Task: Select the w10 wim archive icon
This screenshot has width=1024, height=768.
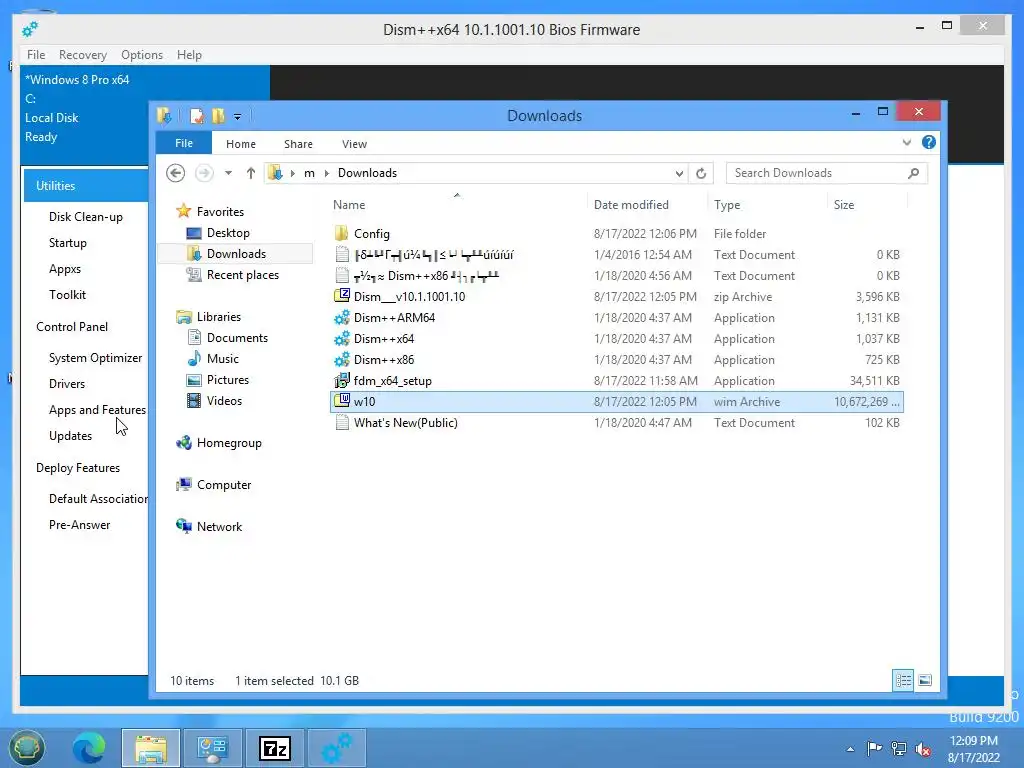Action: (342, 401)
